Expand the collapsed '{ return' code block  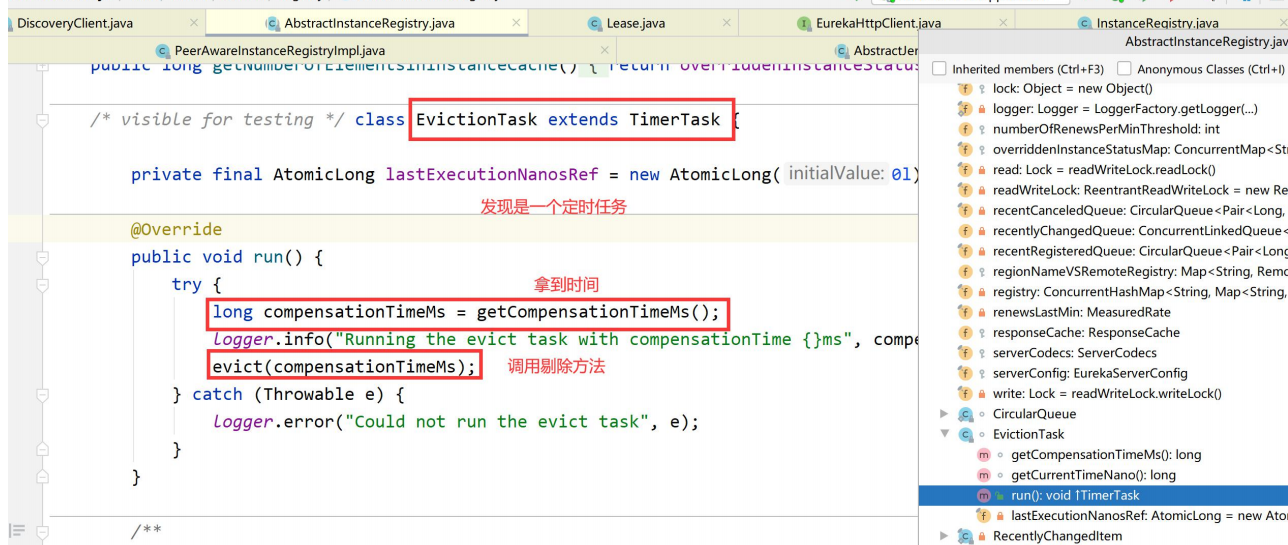pos(592,66)
